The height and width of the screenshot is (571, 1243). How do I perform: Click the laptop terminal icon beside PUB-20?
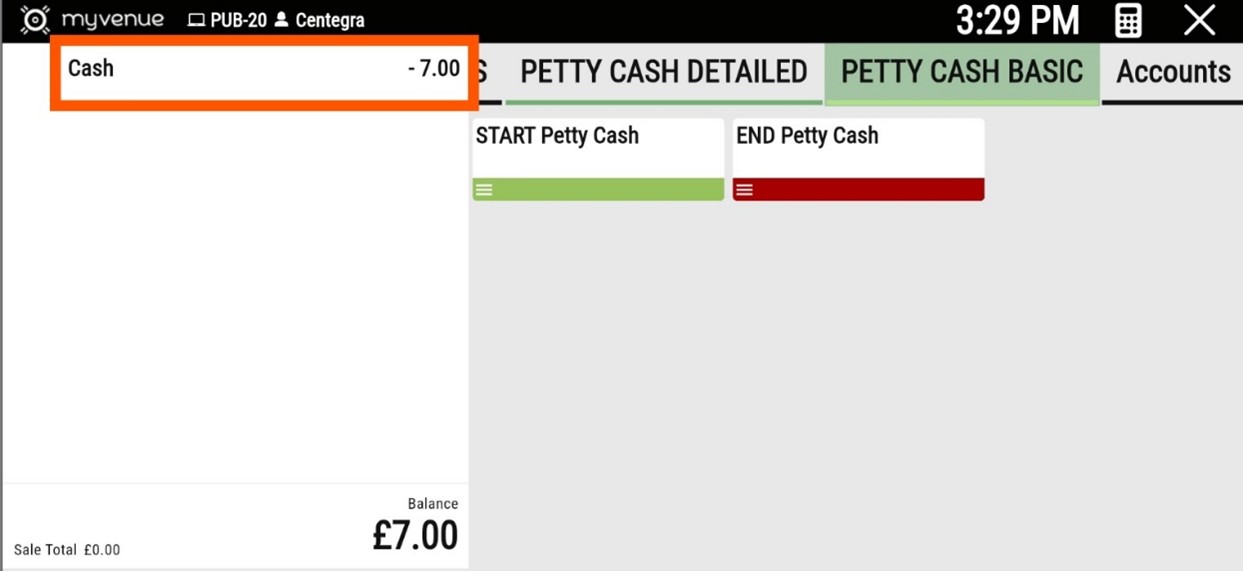196,20
